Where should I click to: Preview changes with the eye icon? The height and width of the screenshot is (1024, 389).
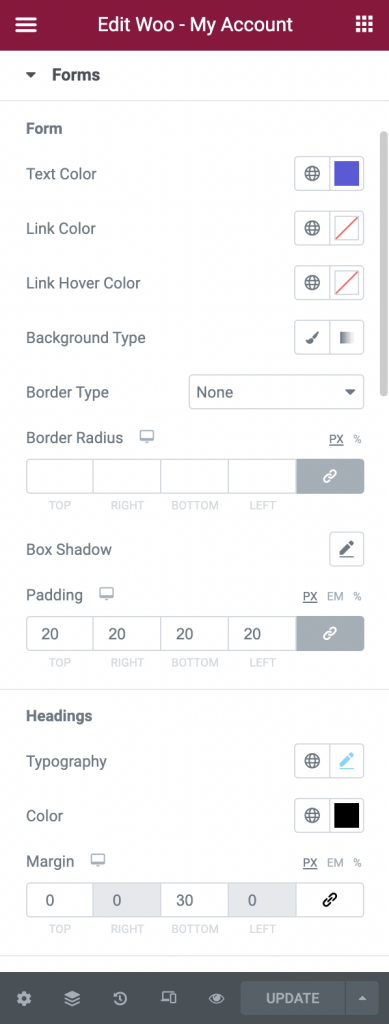(x=216, y=998)
